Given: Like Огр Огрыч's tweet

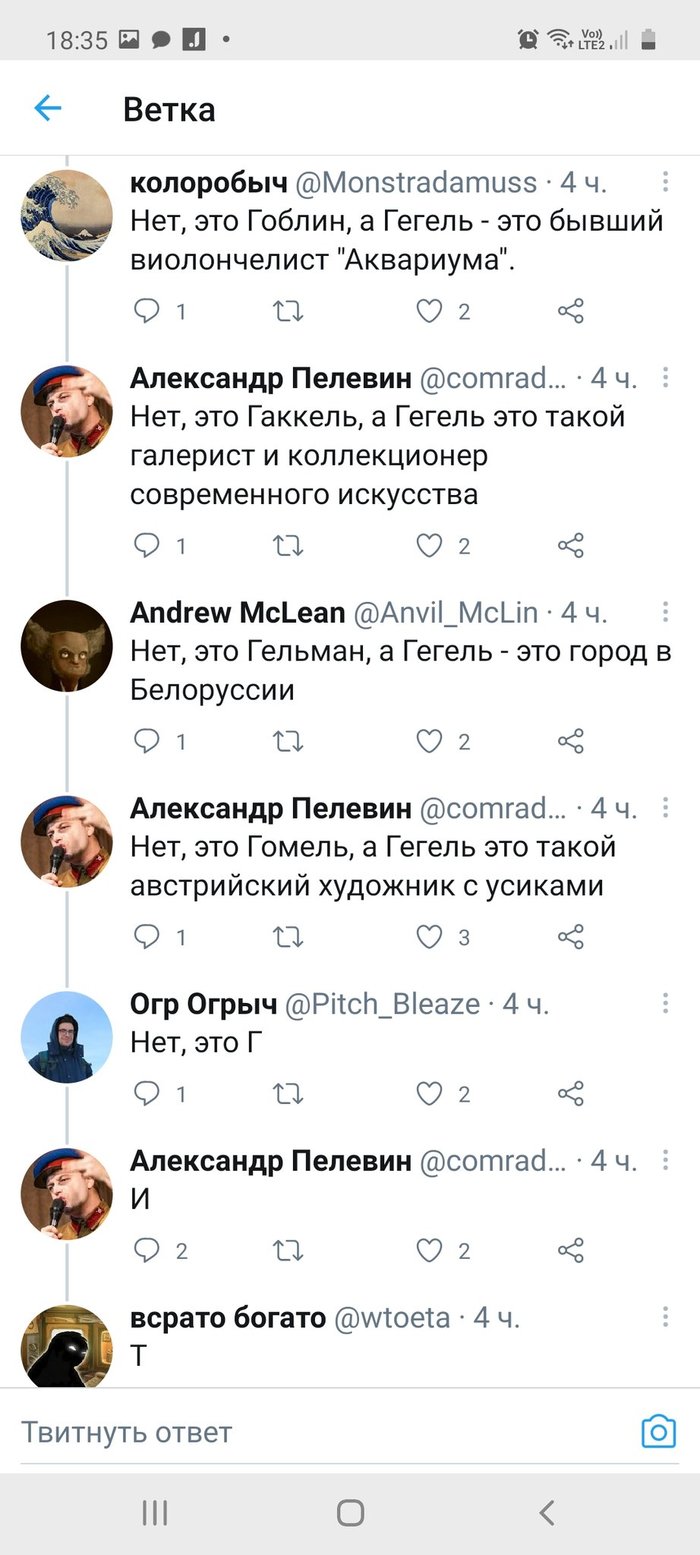Looking at the screenshot, I should [x=429, y=1094].
